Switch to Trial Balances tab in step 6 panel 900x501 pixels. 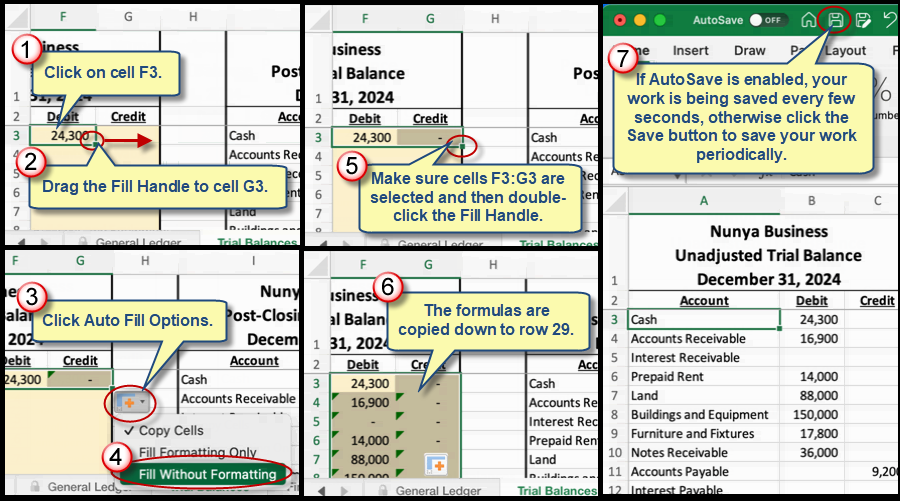557,491
